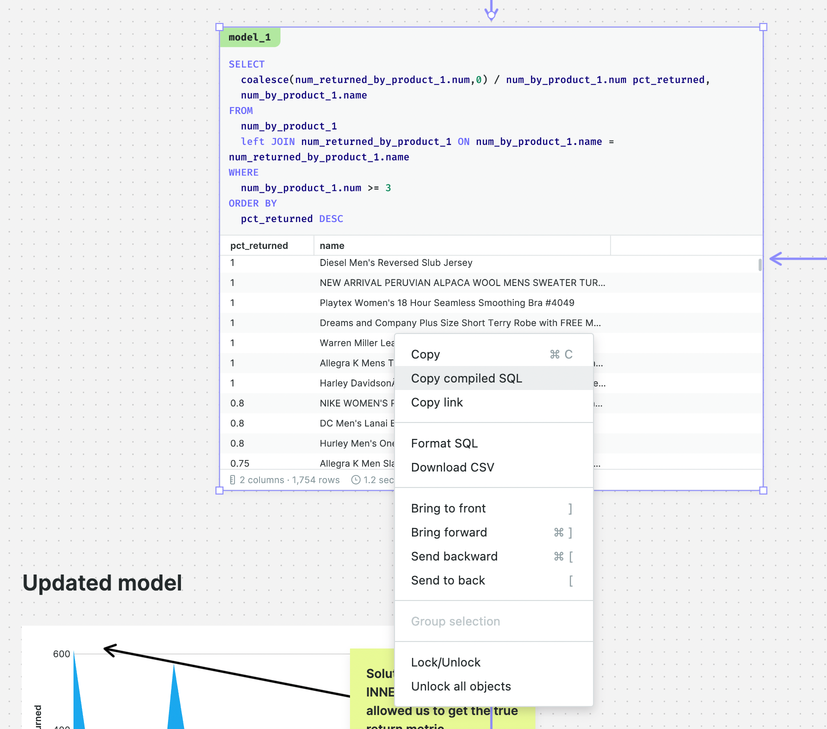Screen dimensions: 827x729
Task: Click Send backward menu item
Action: click(454, 556)
